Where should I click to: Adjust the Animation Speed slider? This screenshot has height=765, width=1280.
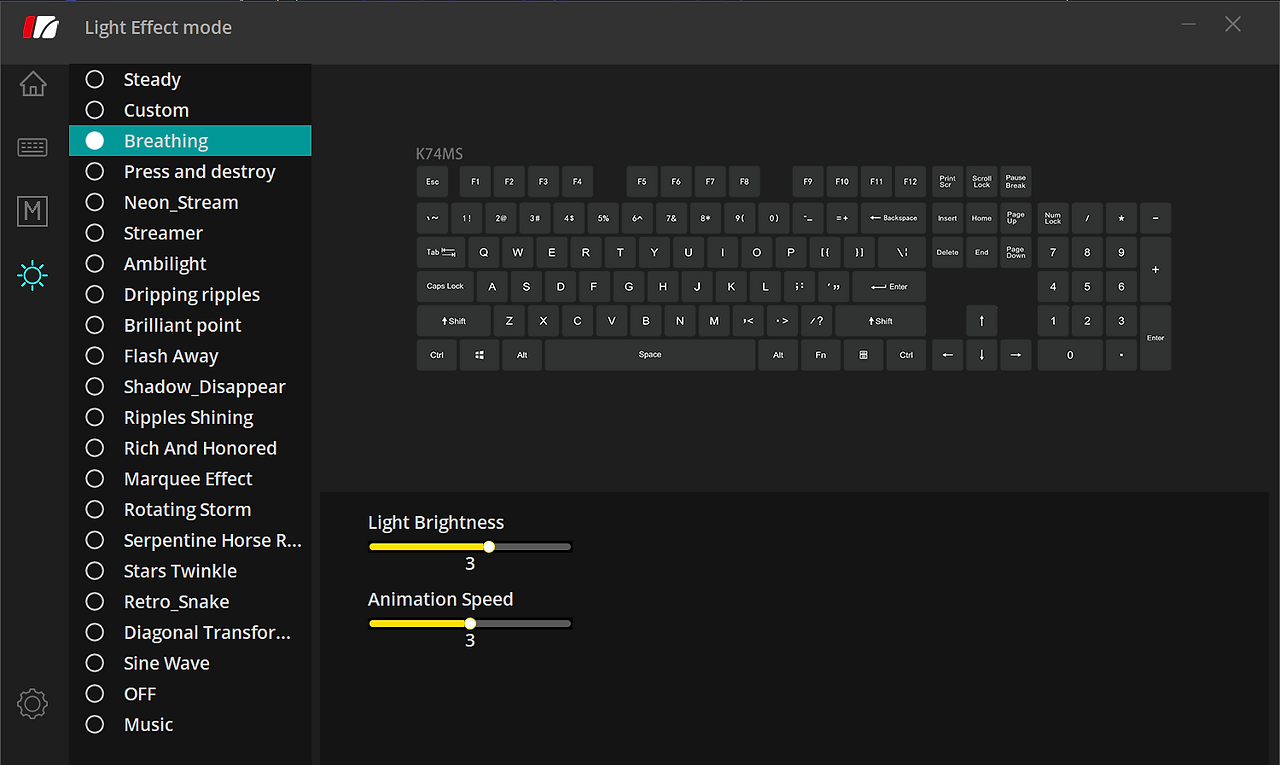click(470, 624)
